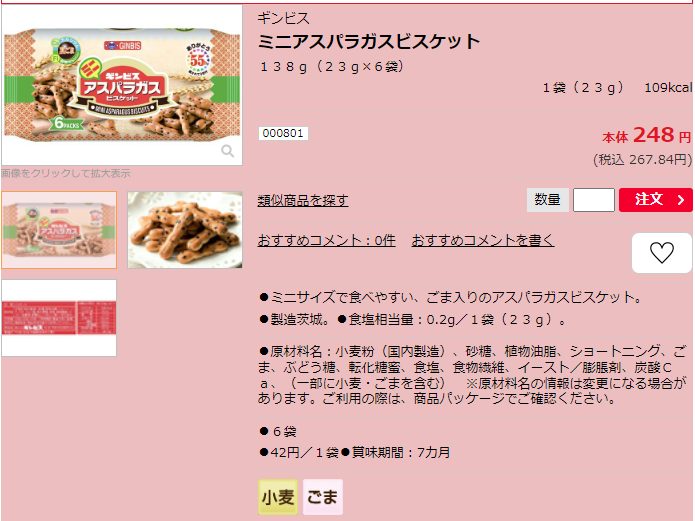Select the biscuits on plate thumbnail

[x=185, y=230]
